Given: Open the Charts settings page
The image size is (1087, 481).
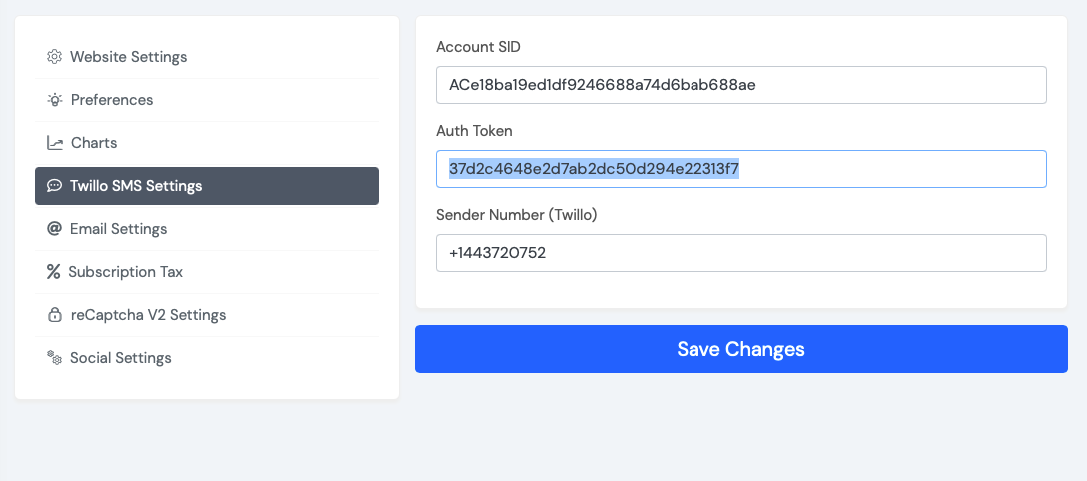Looking at the screenshot, I should [x=207, y=143].
